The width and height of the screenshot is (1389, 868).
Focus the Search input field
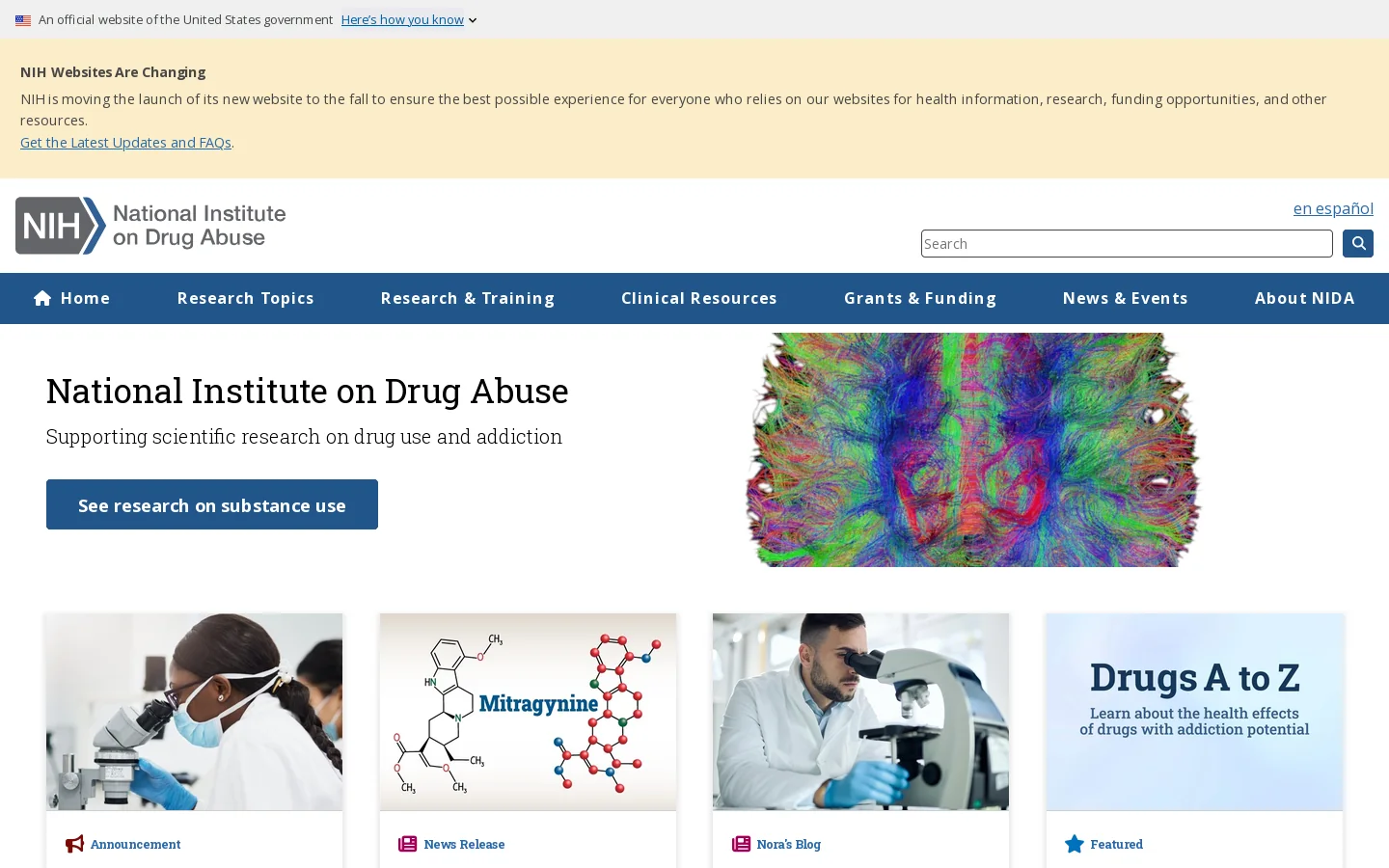1127,244
